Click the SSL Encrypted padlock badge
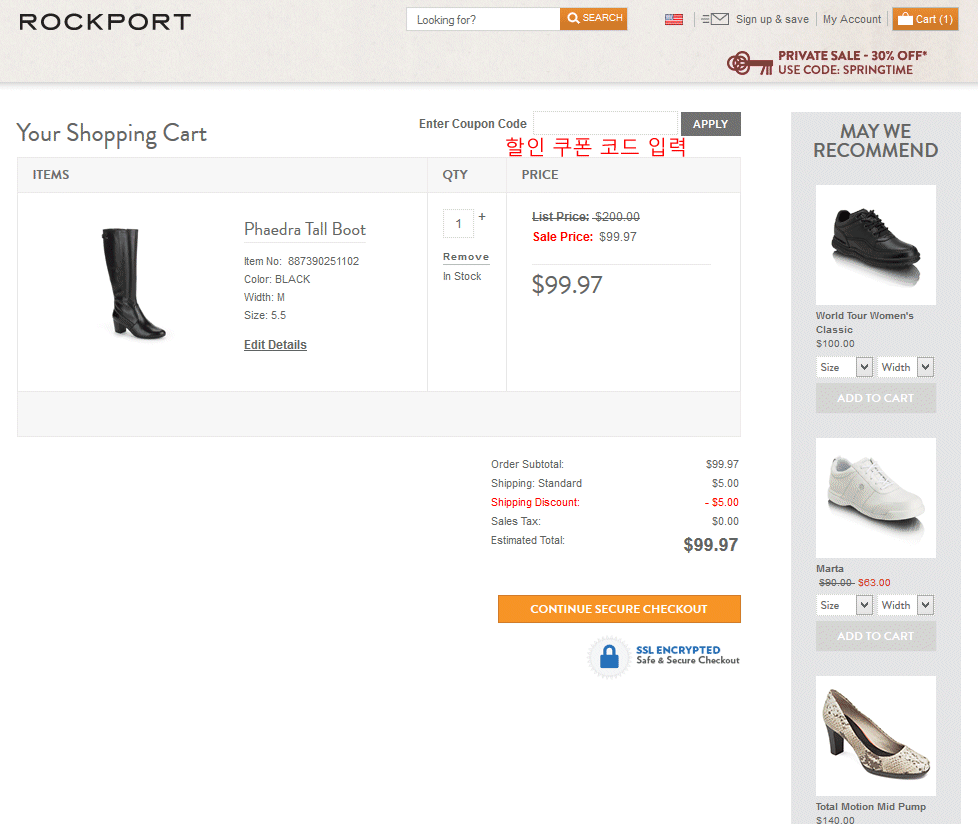 (608, 657)
